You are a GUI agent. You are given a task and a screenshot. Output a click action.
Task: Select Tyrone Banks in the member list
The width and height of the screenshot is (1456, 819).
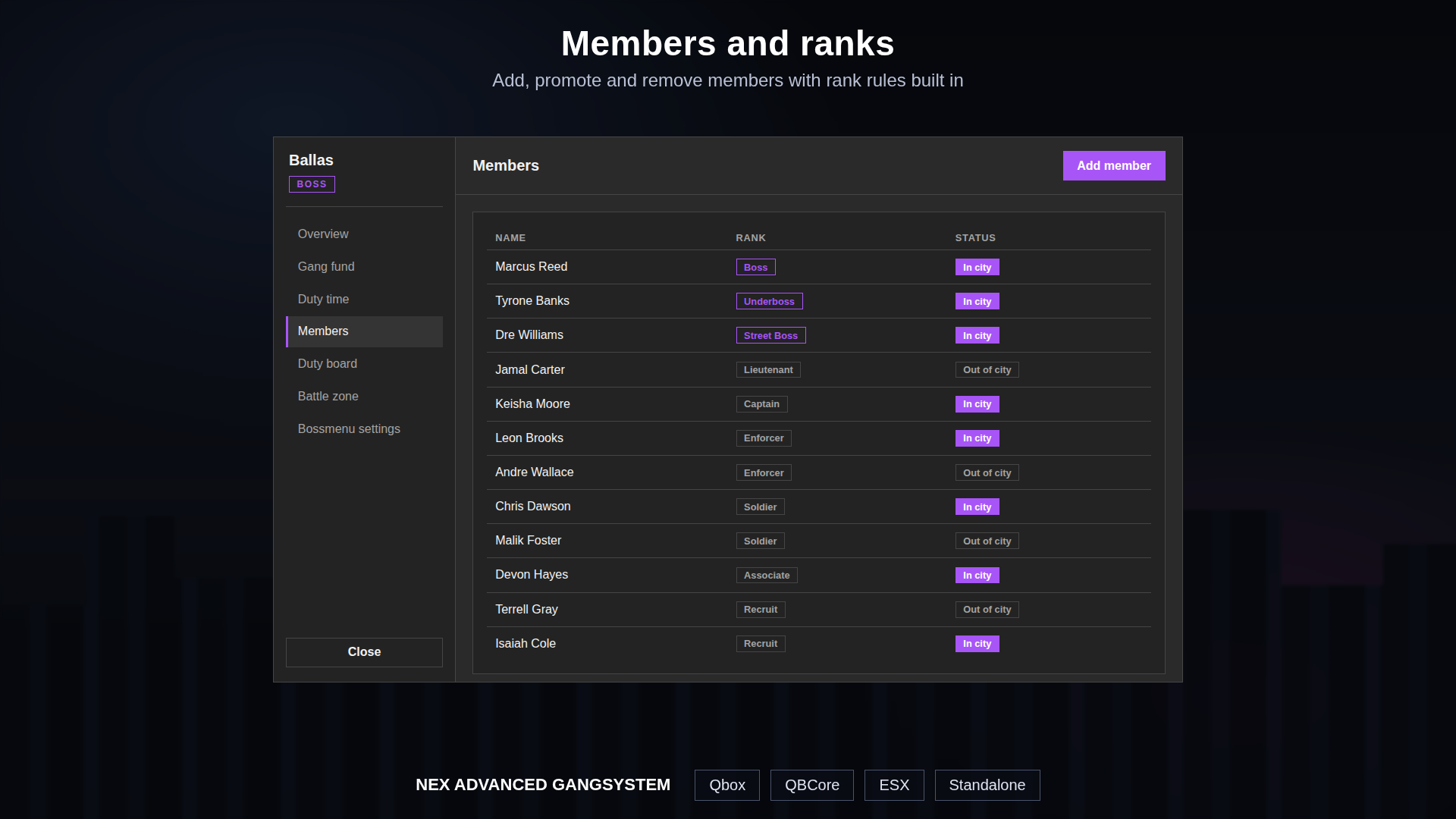[x=532, y=301]
